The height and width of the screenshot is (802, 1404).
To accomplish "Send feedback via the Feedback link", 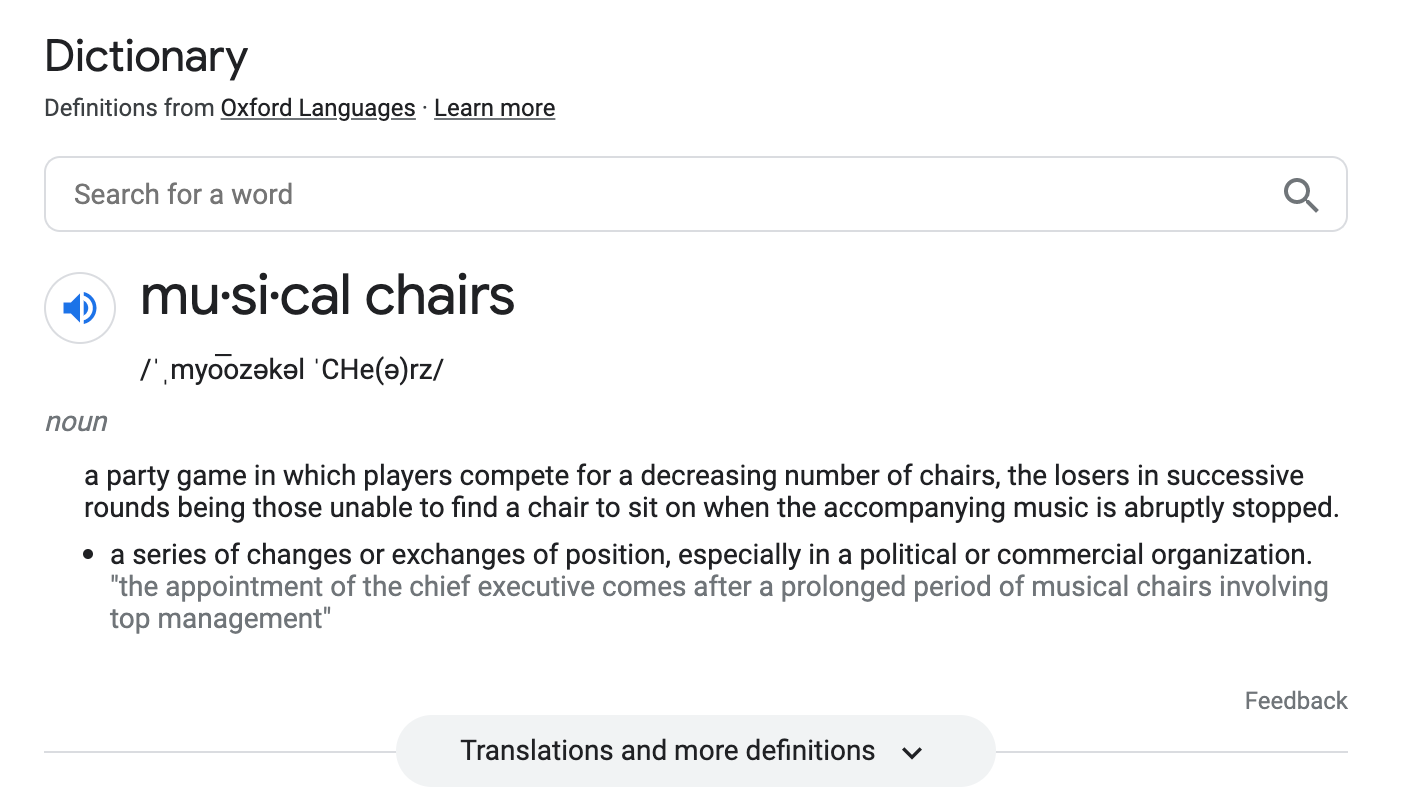I will point(1296,701).
